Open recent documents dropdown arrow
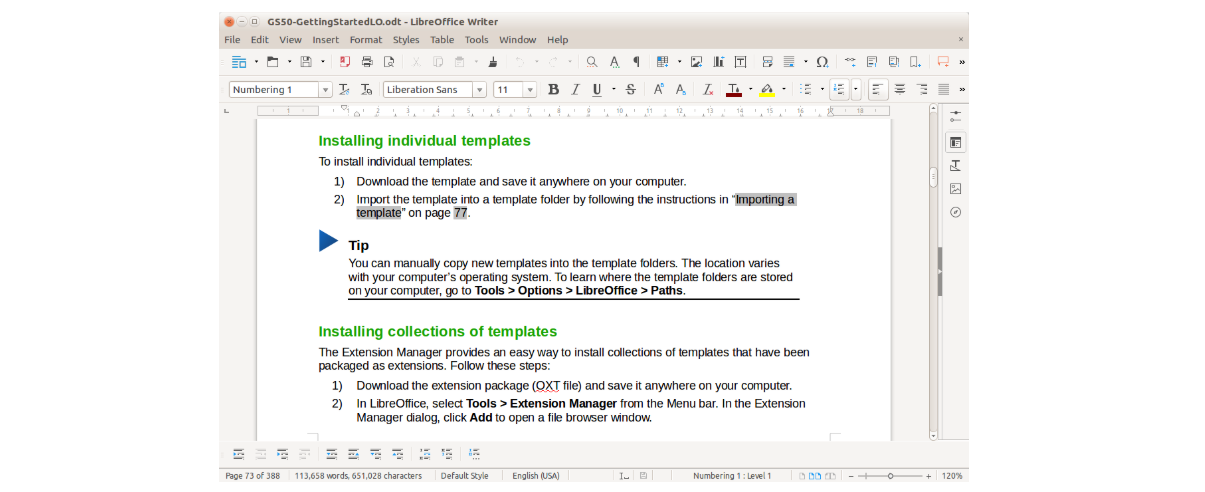This screenshot has width=1205, height=492. coord(289,62)
